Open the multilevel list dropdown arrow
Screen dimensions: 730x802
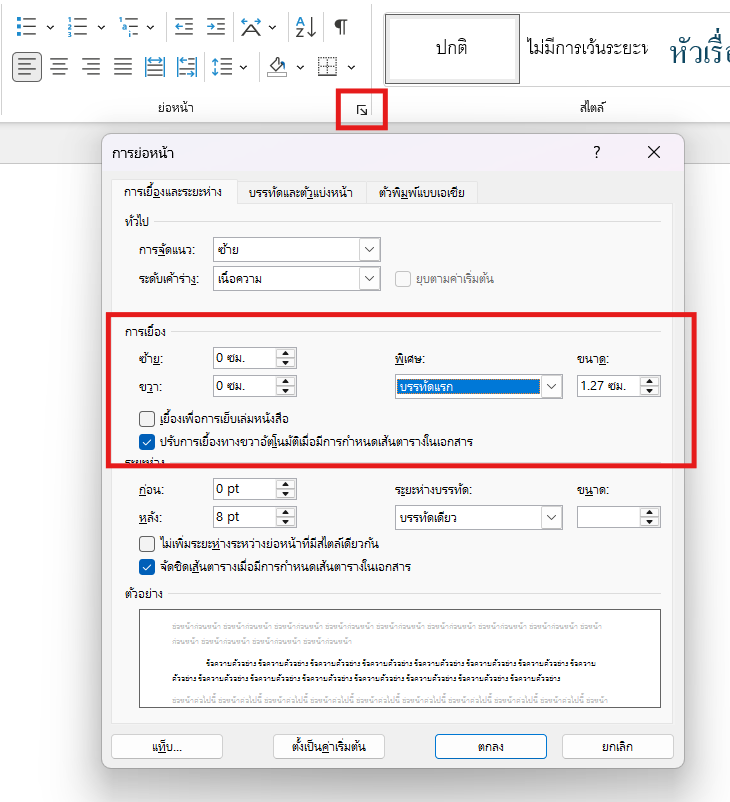[x=150, y=27]
